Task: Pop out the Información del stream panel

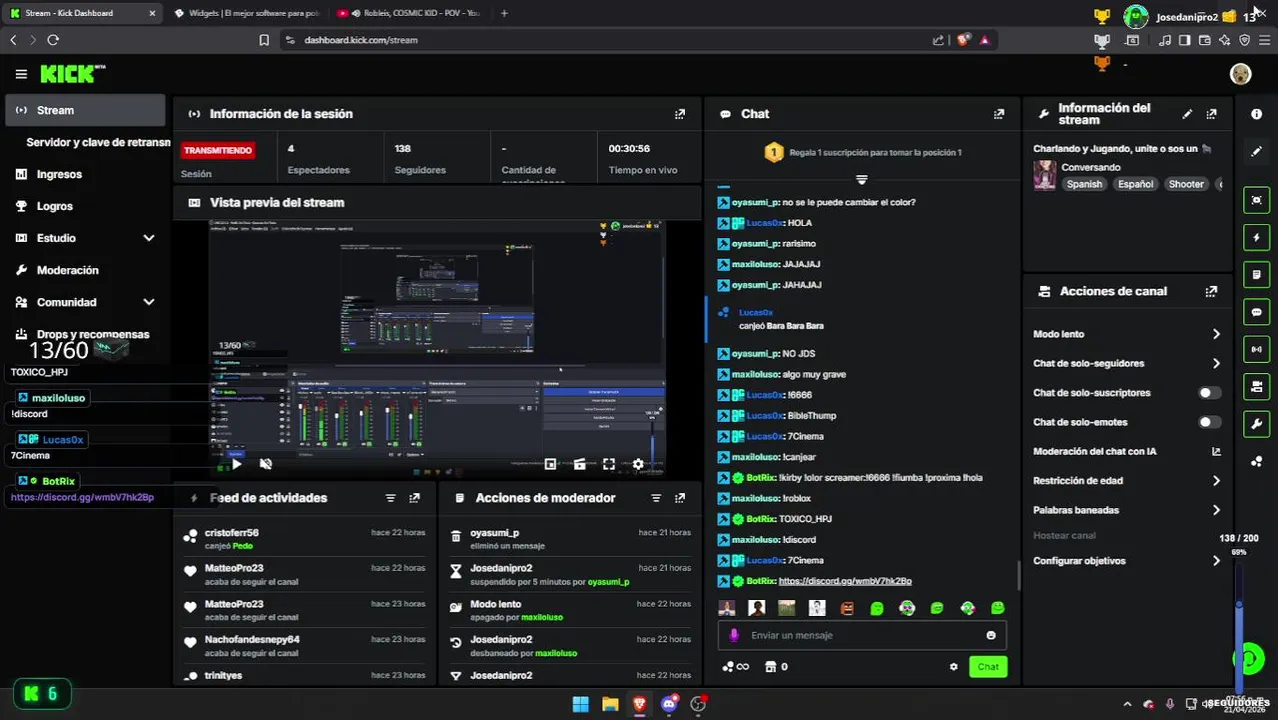Action: (x=1212, y=114)
